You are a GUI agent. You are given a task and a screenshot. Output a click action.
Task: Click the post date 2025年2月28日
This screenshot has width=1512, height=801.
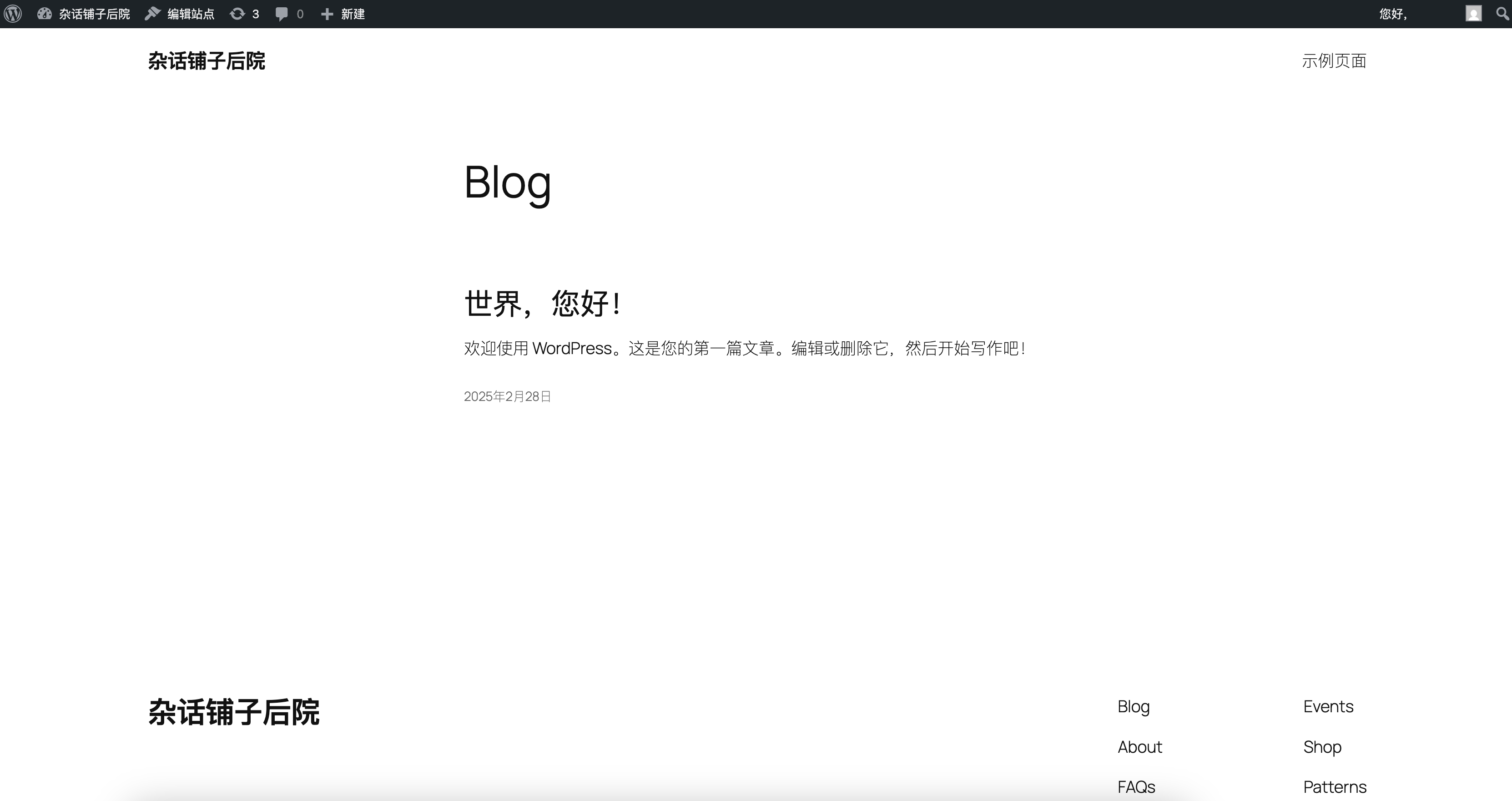tap(507, 396)
